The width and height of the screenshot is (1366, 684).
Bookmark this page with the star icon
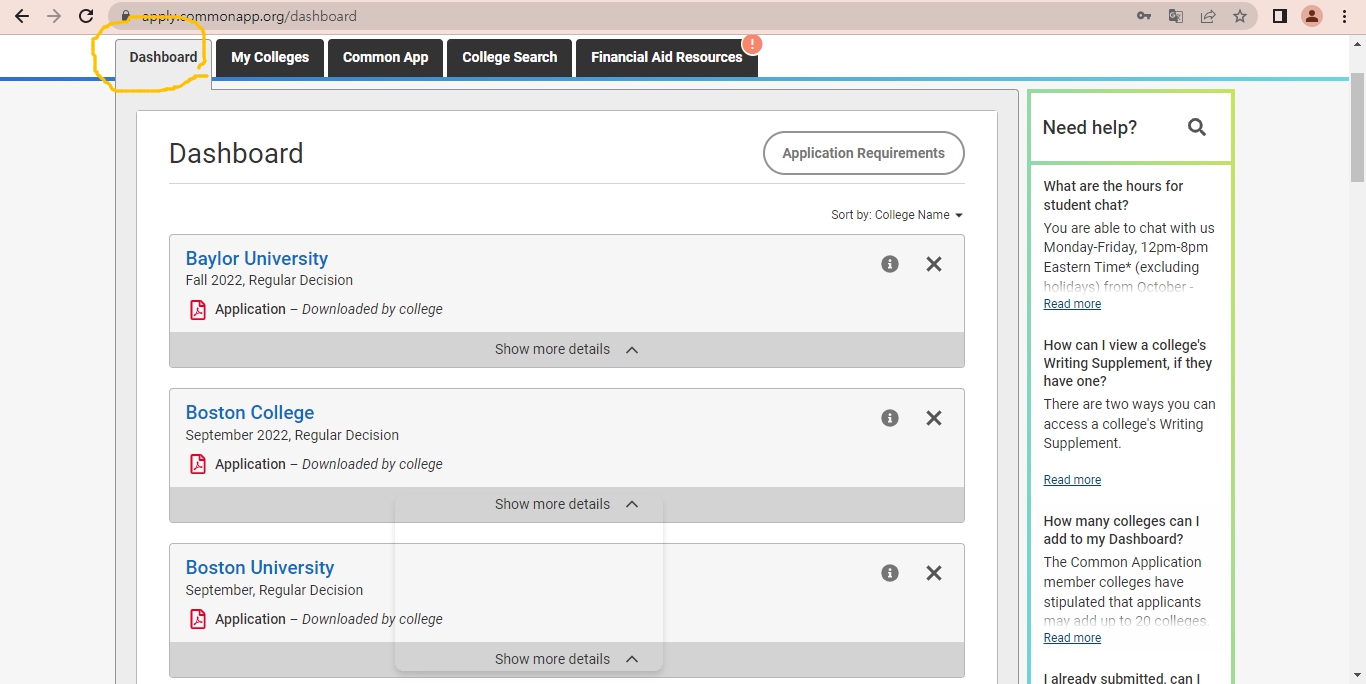[1240, 16]
